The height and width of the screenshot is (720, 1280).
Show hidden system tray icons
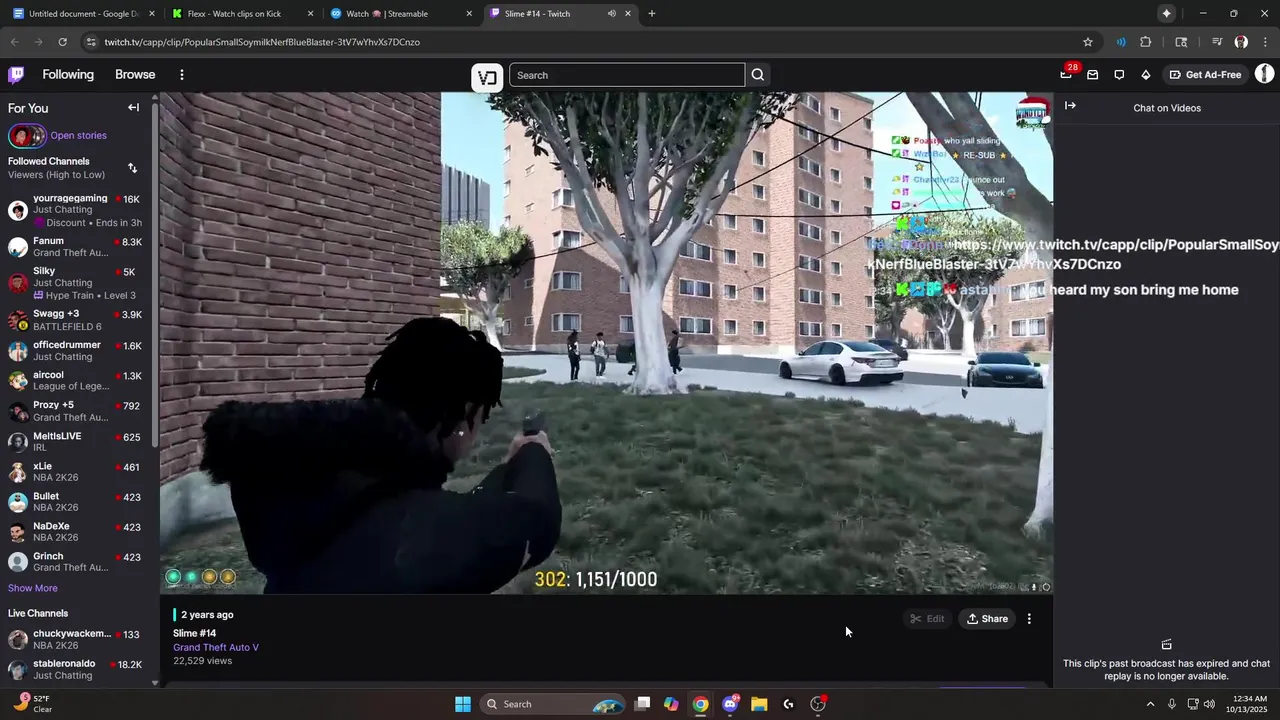pyautogui.click(x=1150, y=704)
